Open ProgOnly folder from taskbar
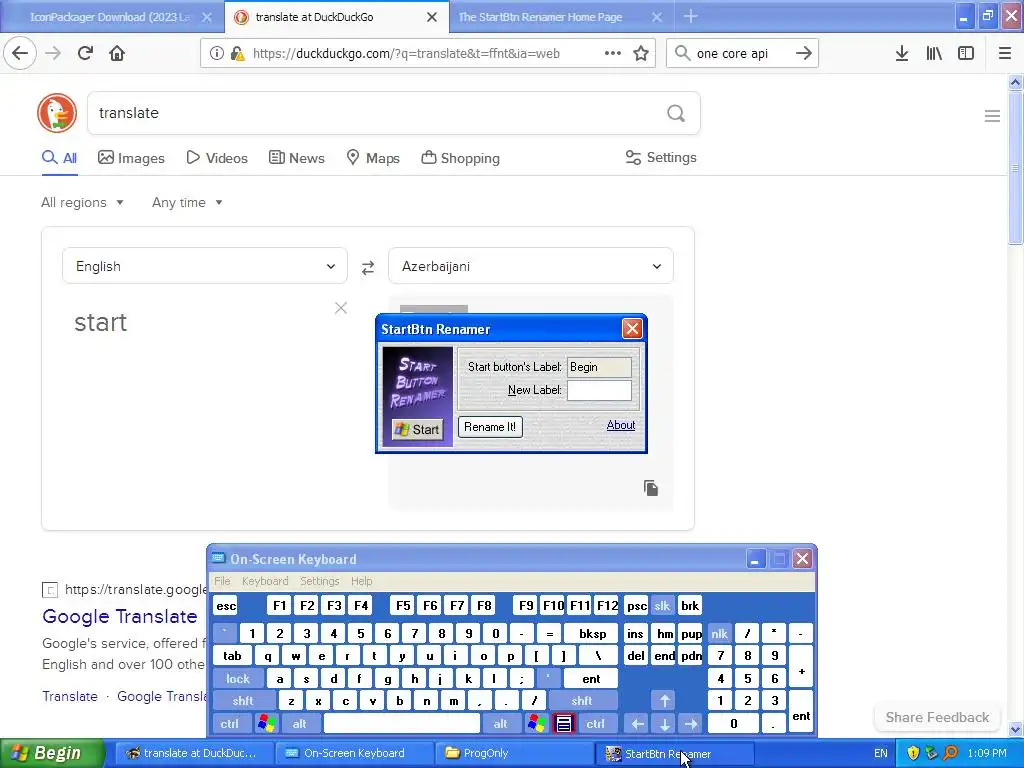The width and height of the screenshot is (1024, 768). pos(515,753)
